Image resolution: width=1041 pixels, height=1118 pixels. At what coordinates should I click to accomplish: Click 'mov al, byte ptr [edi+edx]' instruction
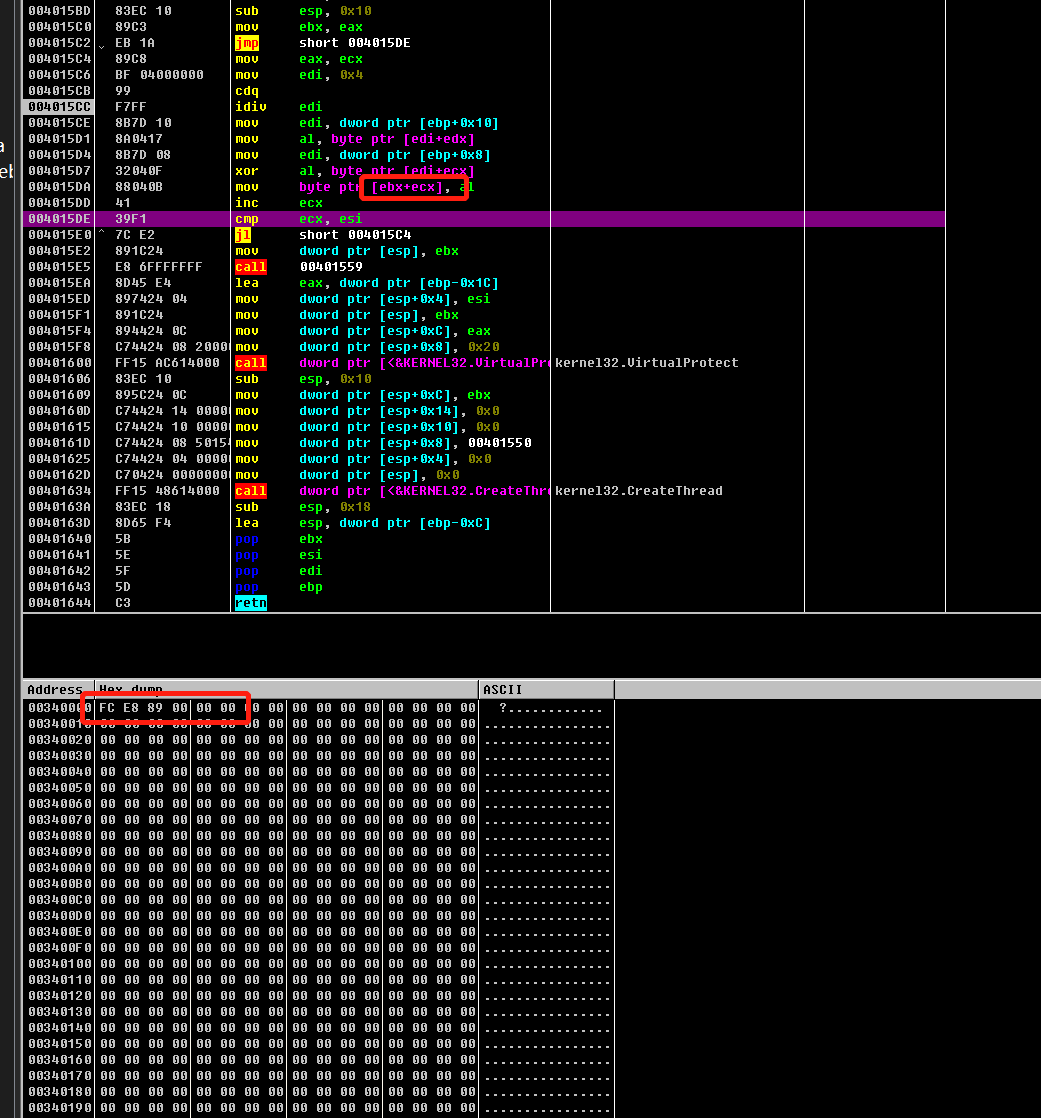[x=354, y=139]
